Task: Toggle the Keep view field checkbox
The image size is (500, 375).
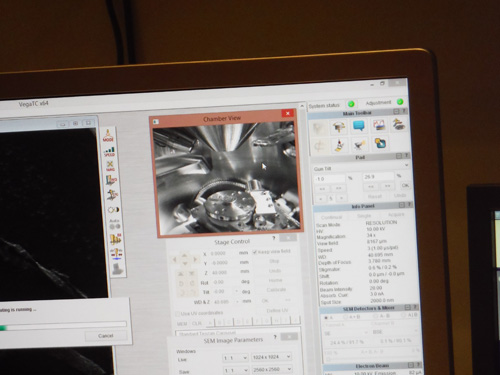Action: pyautogui.click(x=255, y=252)
